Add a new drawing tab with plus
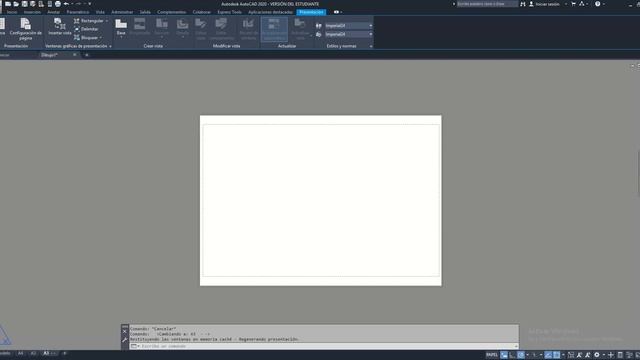This screenshot has height=360, width=640. [x=87, y=55]
